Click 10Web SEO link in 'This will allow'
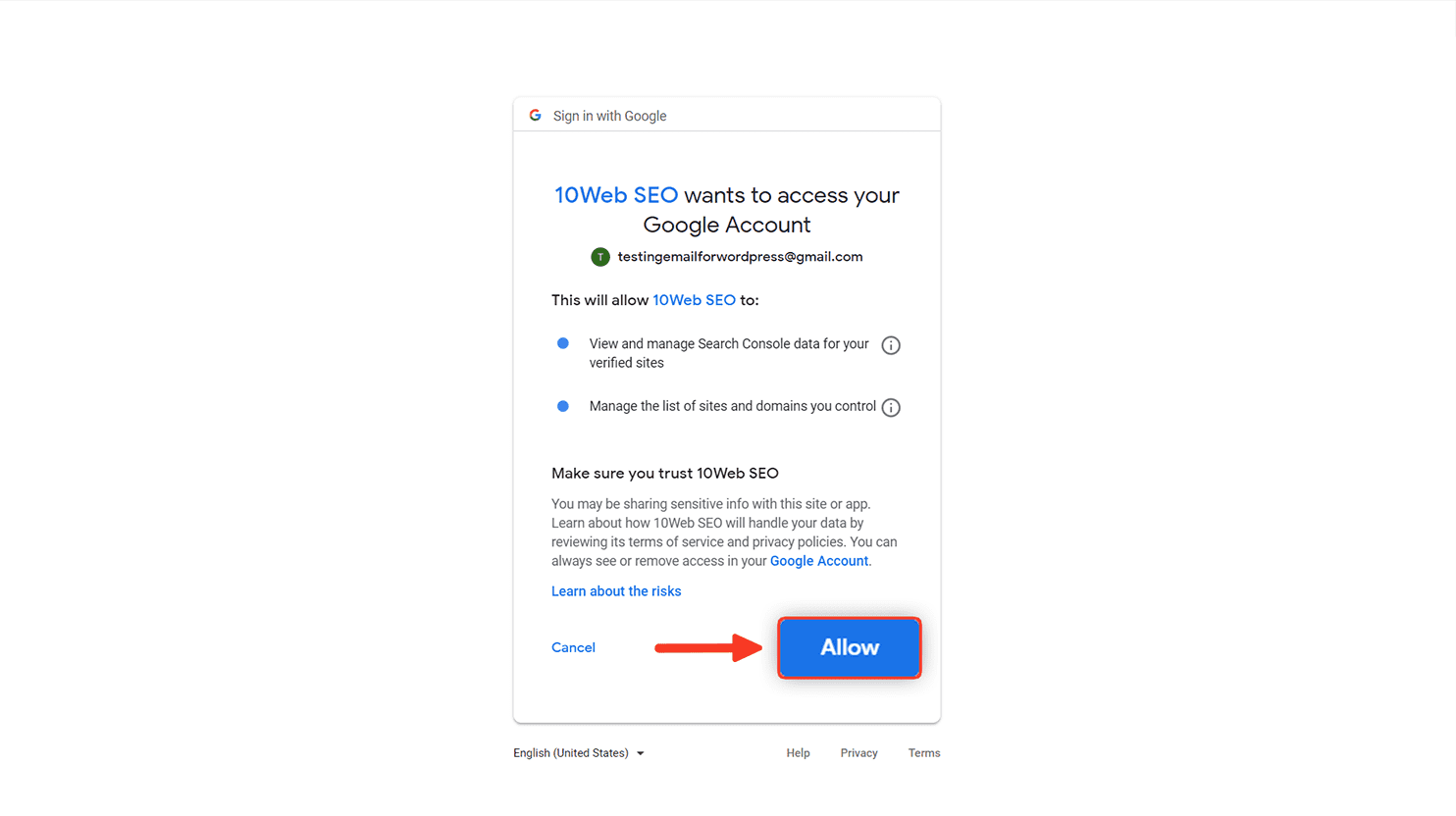 [x=694, y=300]
